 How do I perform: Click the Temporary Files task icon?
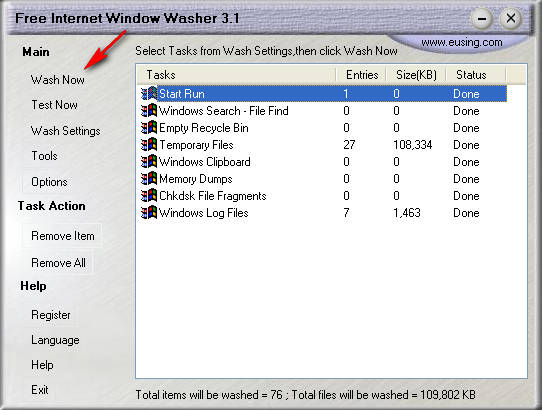coord(149,145)
